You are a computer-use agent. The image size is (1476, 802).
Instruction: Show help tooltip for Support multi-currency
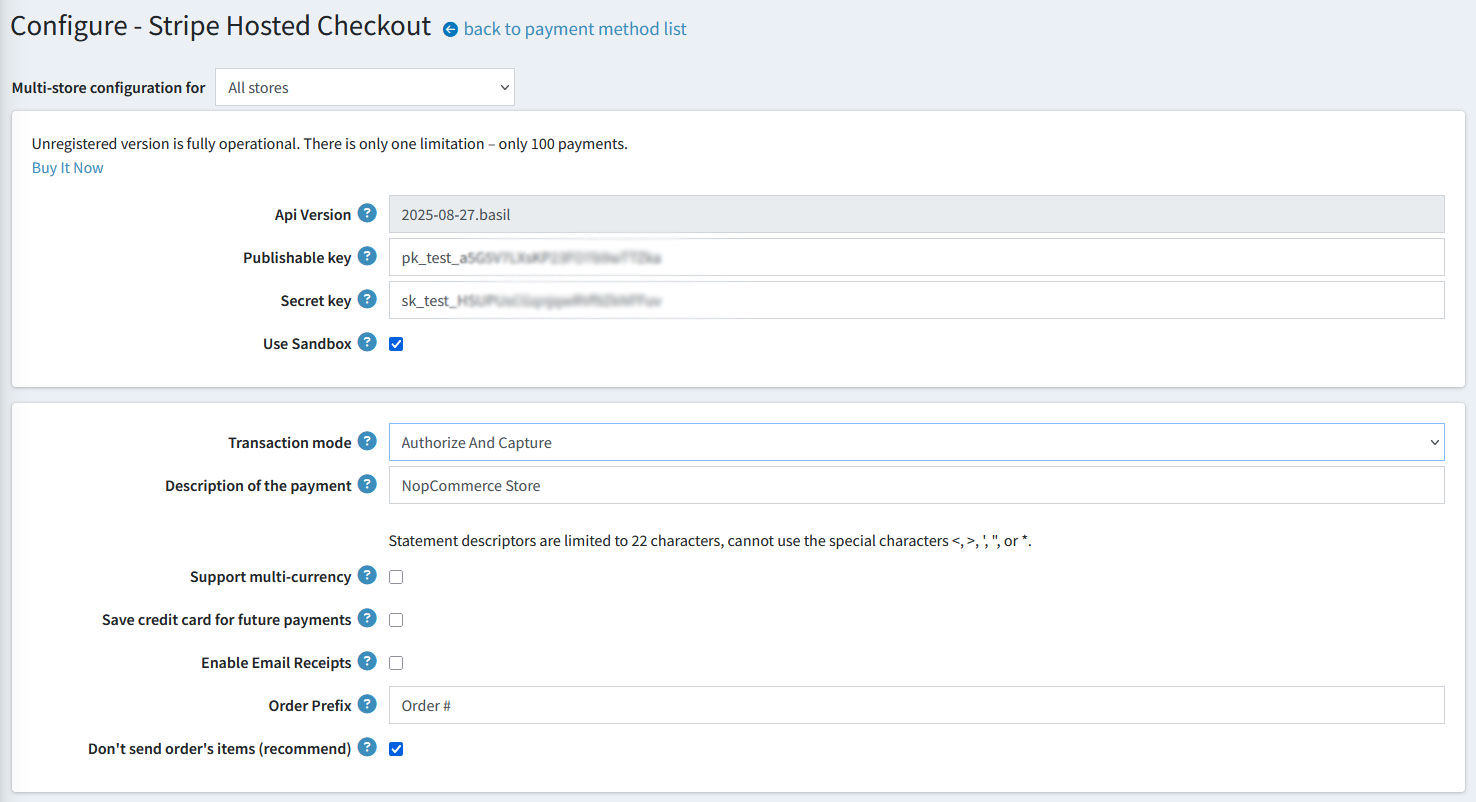367,575
